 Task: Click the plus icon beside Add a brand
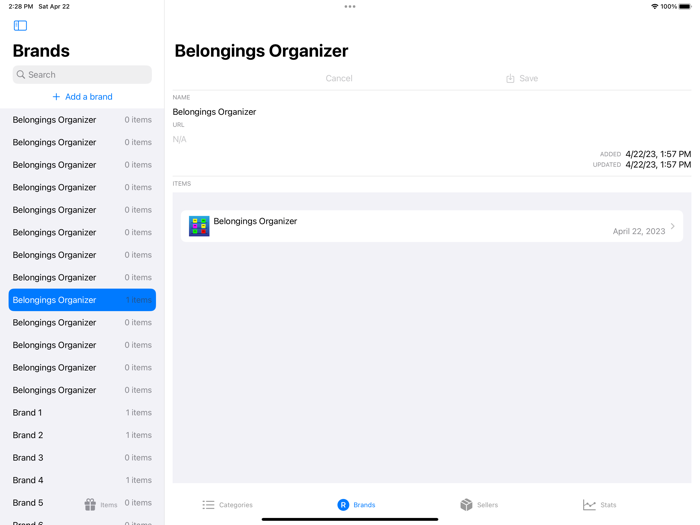[56, 96]
